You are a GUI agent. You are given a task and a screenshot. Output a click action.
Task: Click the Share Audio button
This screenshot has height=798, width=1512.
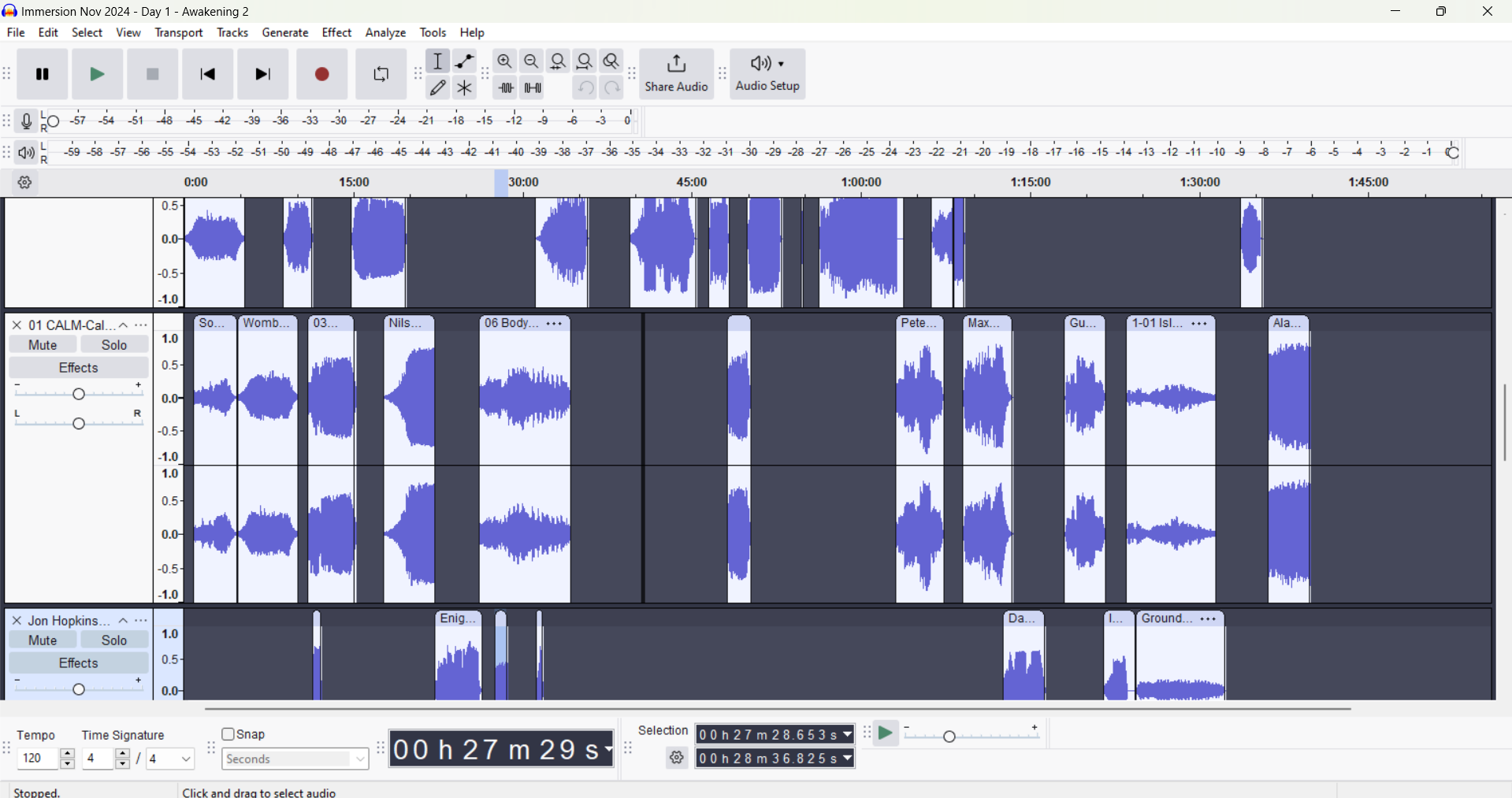[676, 75]
